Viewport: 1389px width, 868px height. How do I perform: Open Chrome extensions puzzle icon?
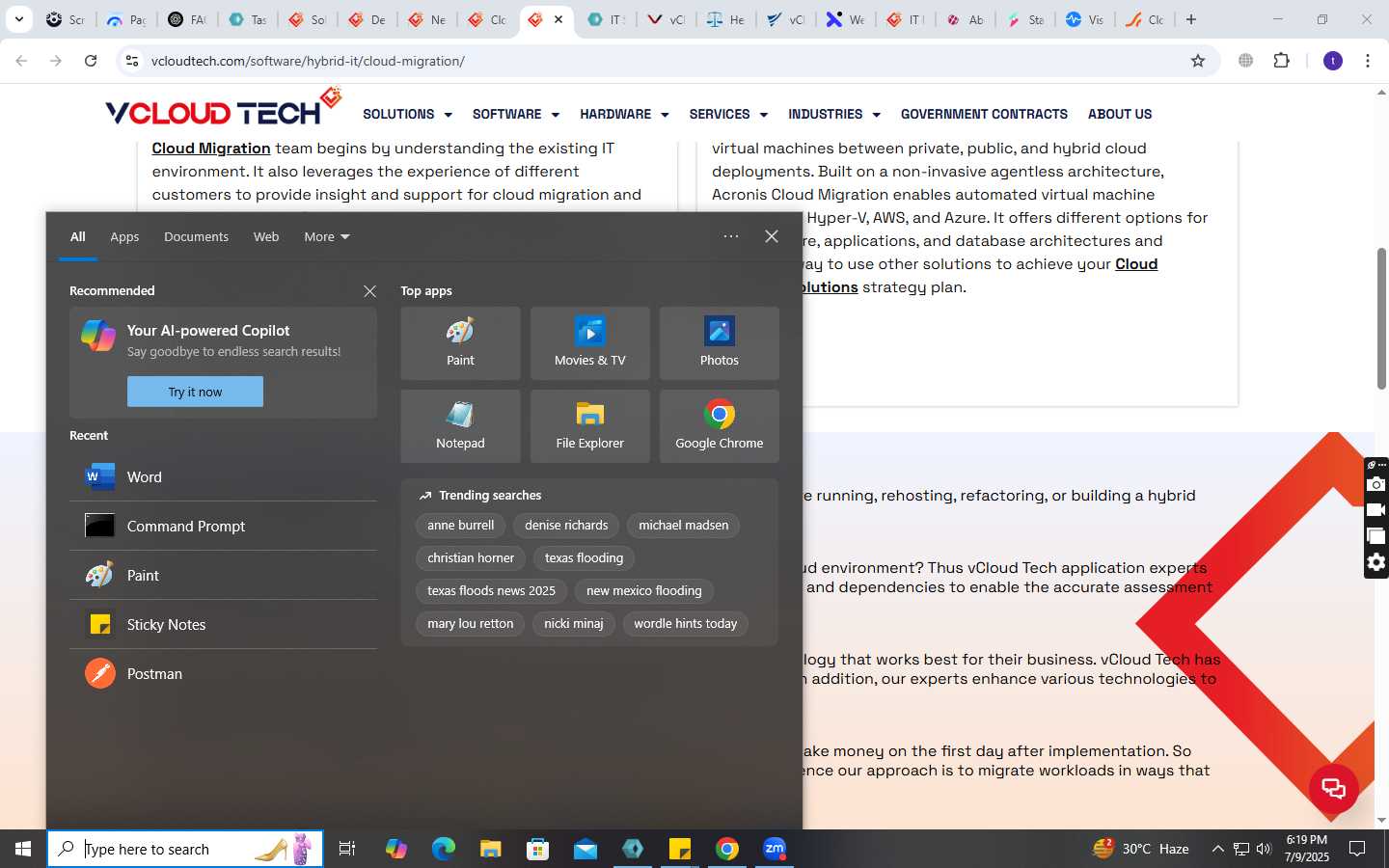click(1281, 61)
